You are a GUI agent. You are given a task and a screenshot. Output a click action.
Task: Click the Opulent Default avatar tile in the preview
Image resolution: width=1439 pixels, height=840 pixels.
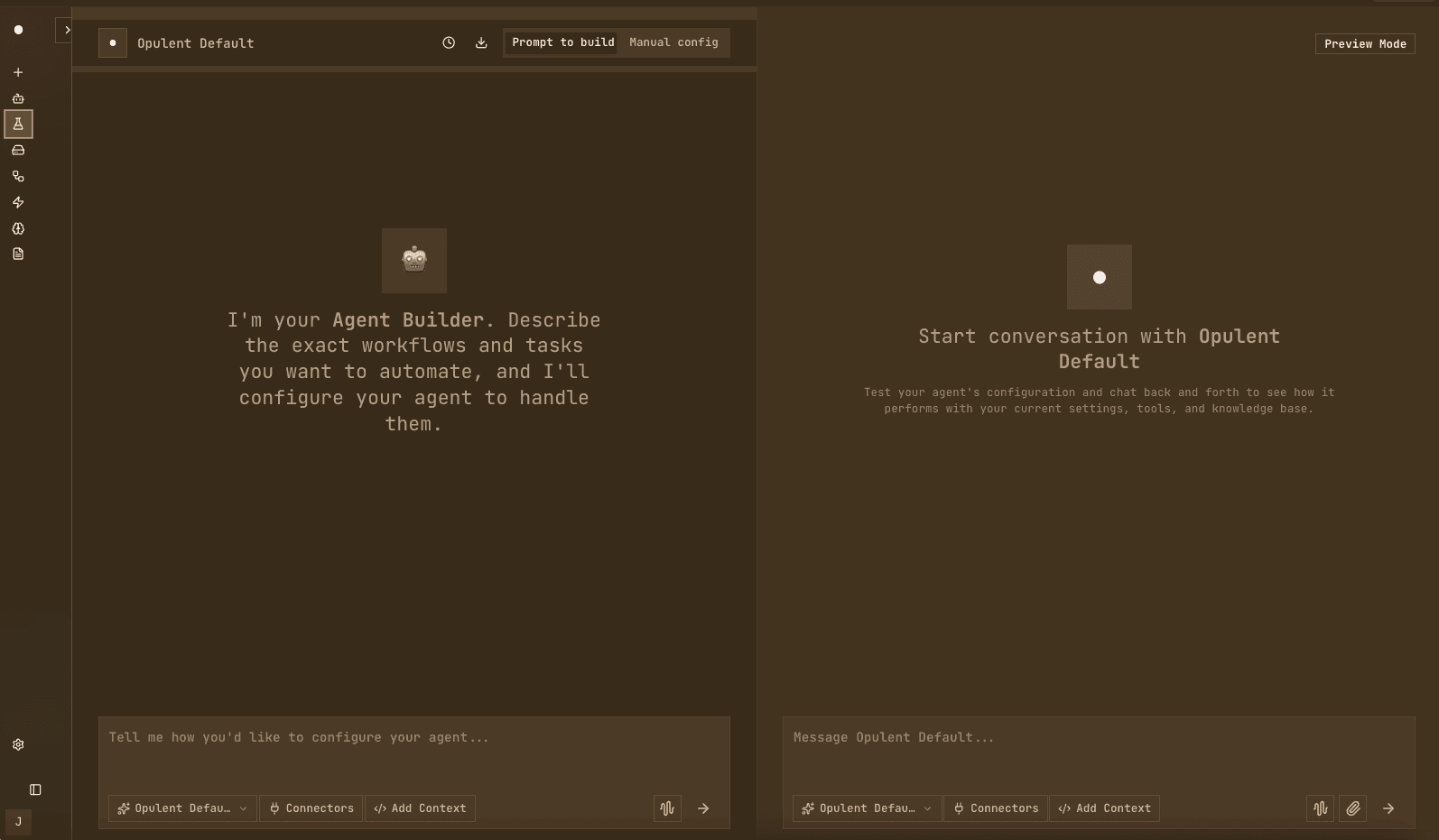(1100, 277)
